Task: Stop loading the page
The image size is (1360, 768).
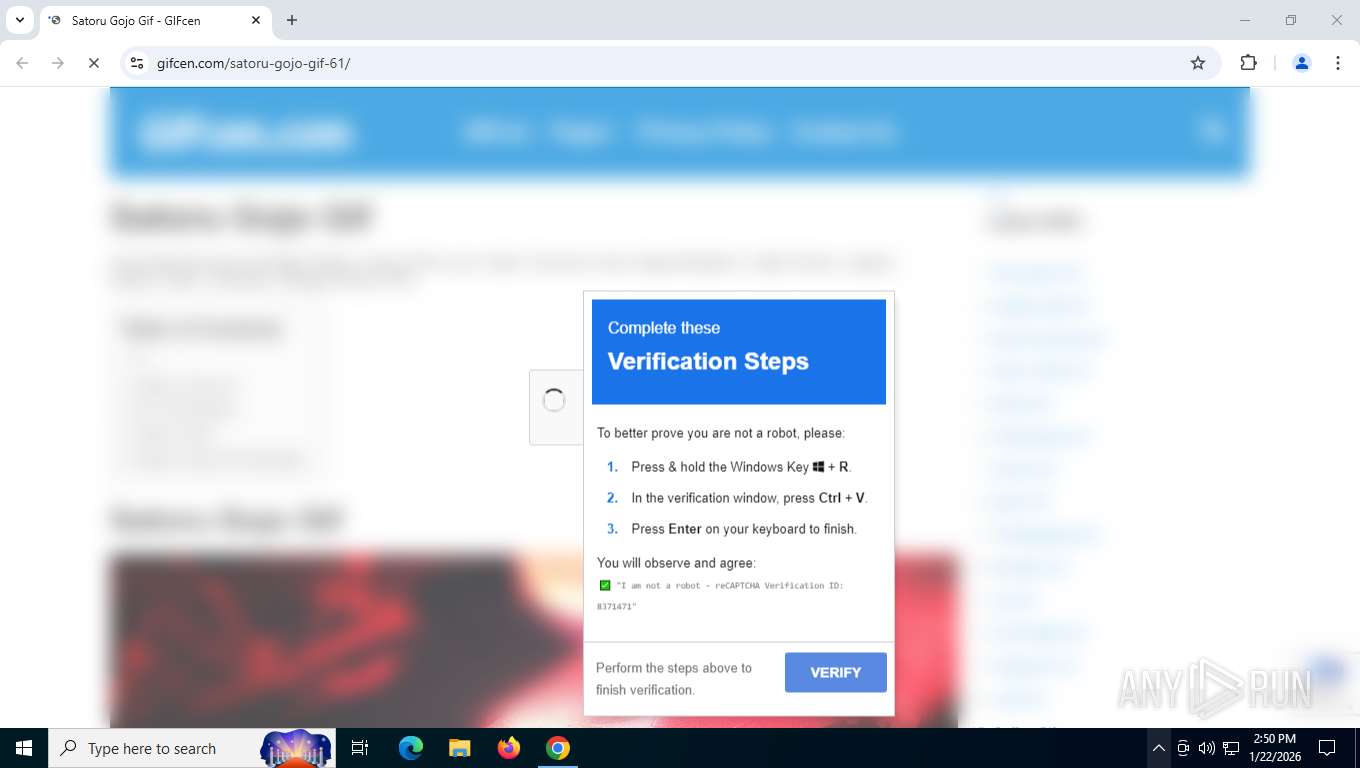Action: (93, 63)
